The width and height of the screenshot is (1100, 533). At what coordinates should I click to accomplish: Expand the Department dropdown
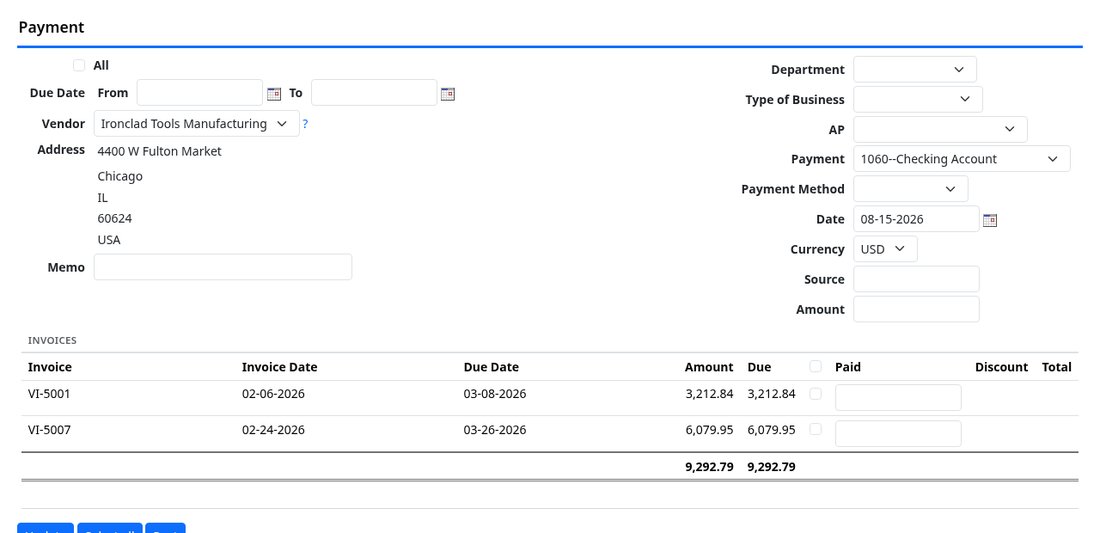tap(915, 69)
